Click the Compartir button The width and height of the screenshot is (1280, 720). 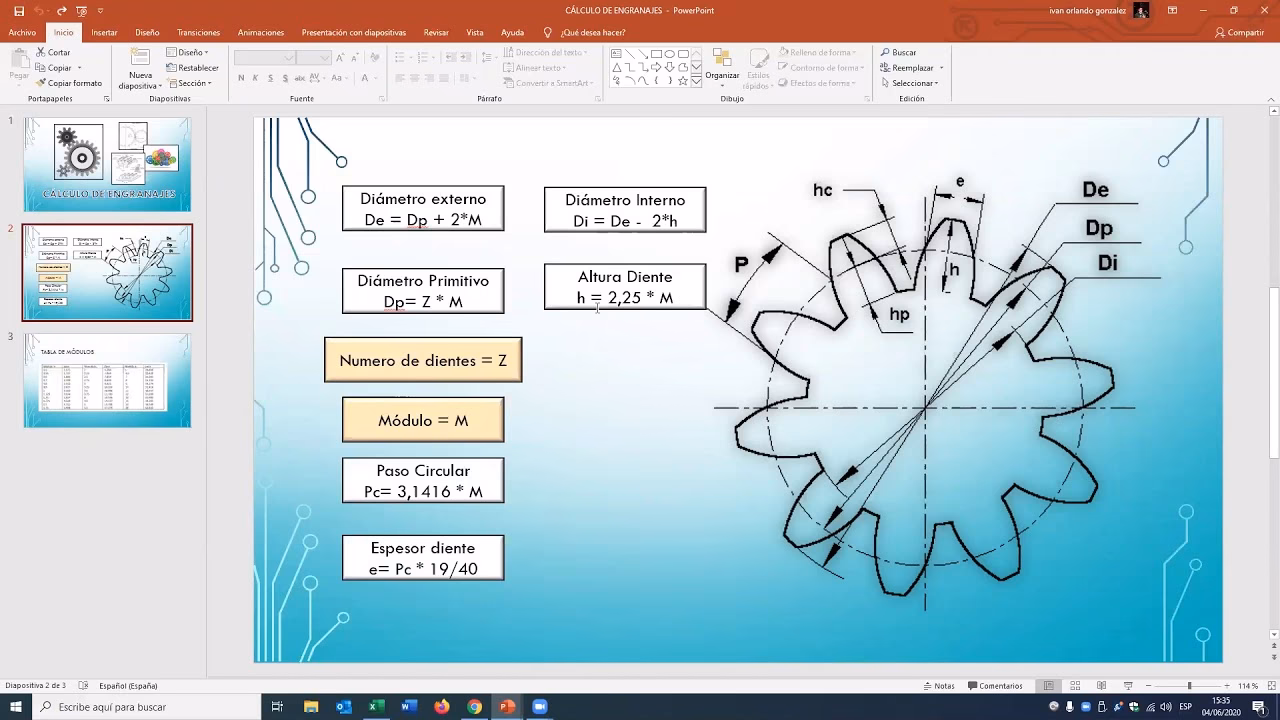coord(1239,32)
